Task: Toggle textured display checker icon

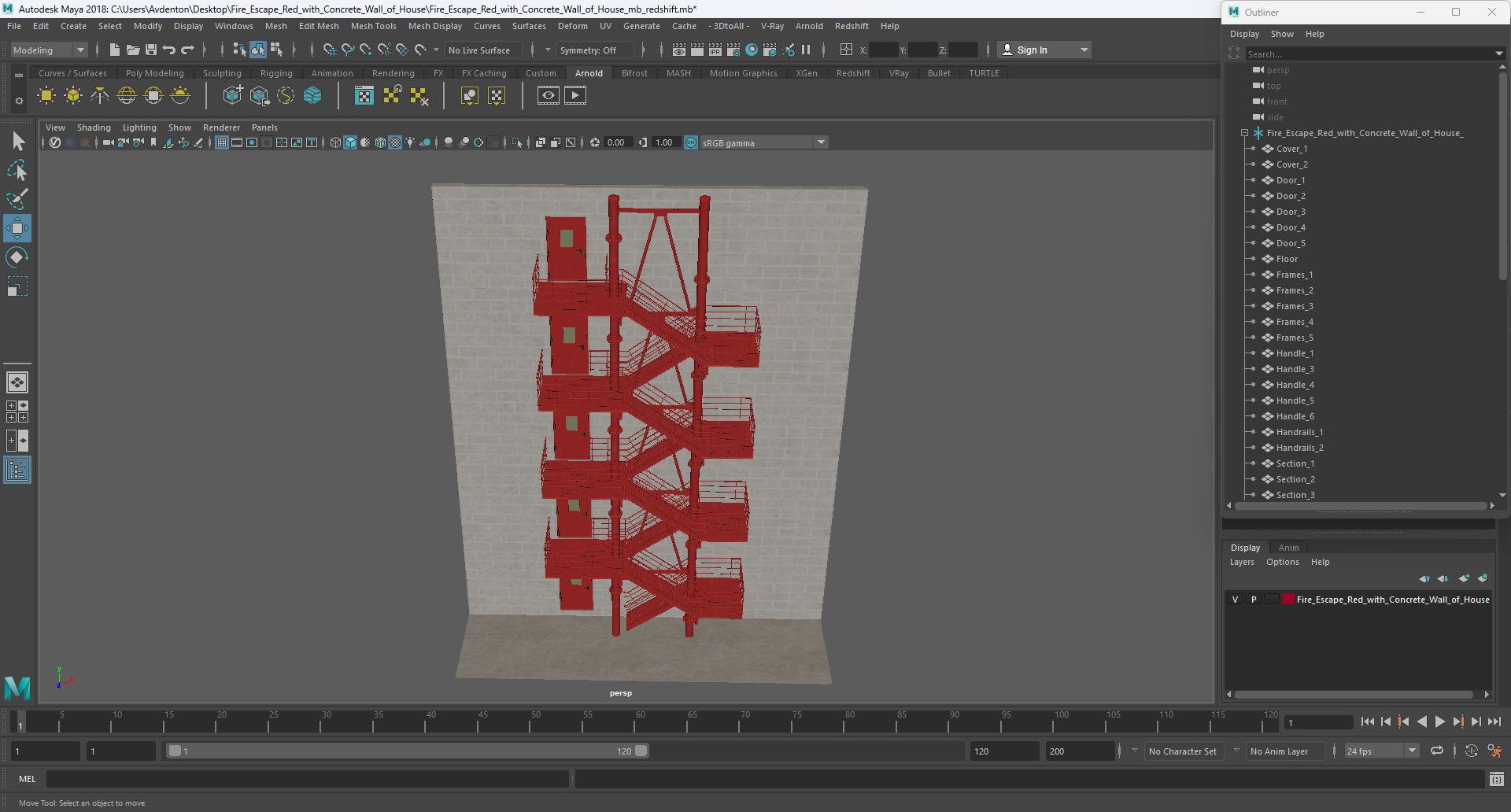Action: coord(395,142)
